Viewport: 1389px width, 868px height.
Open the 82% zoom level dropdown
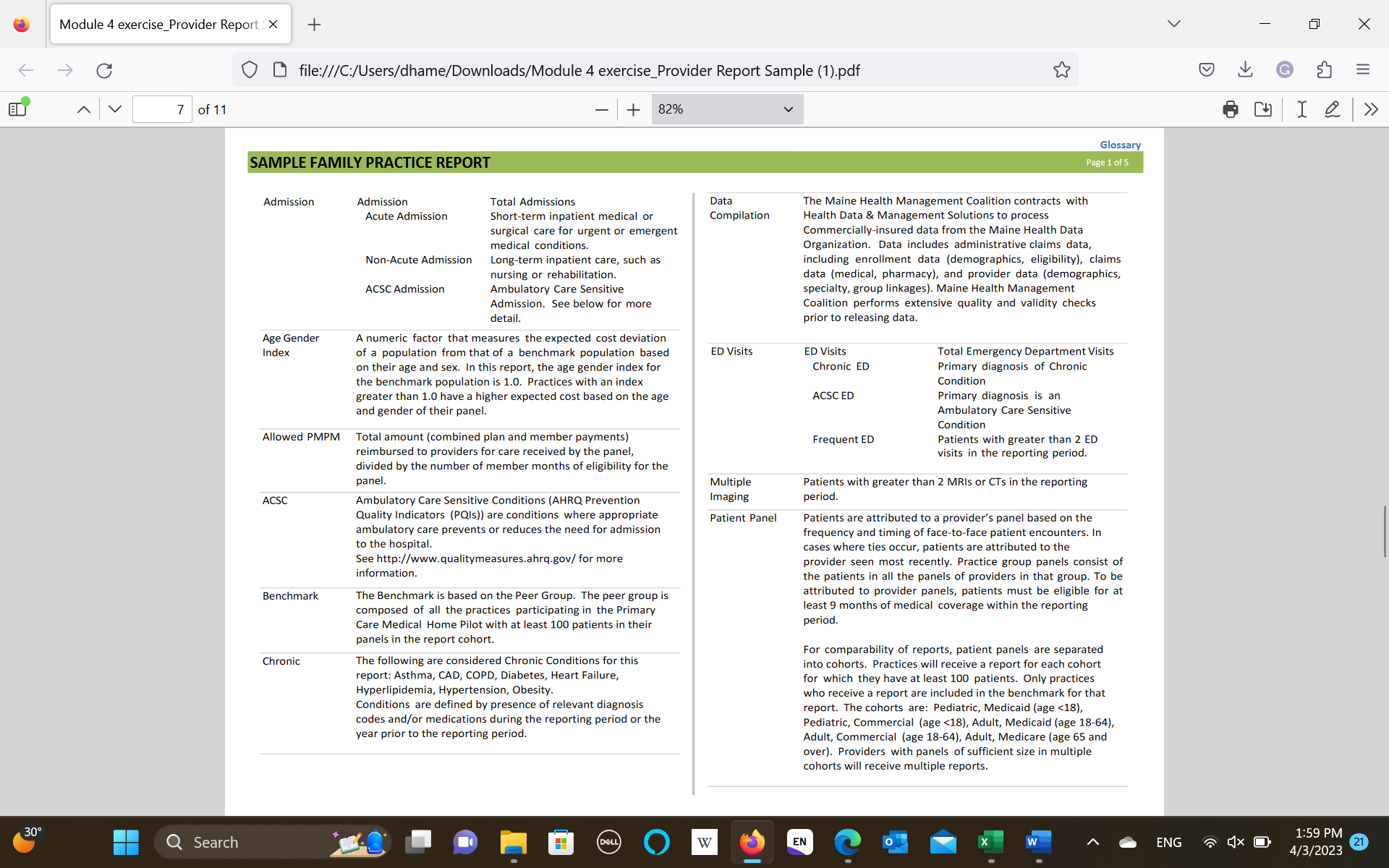pyautogui.click(x=727, y=109)
